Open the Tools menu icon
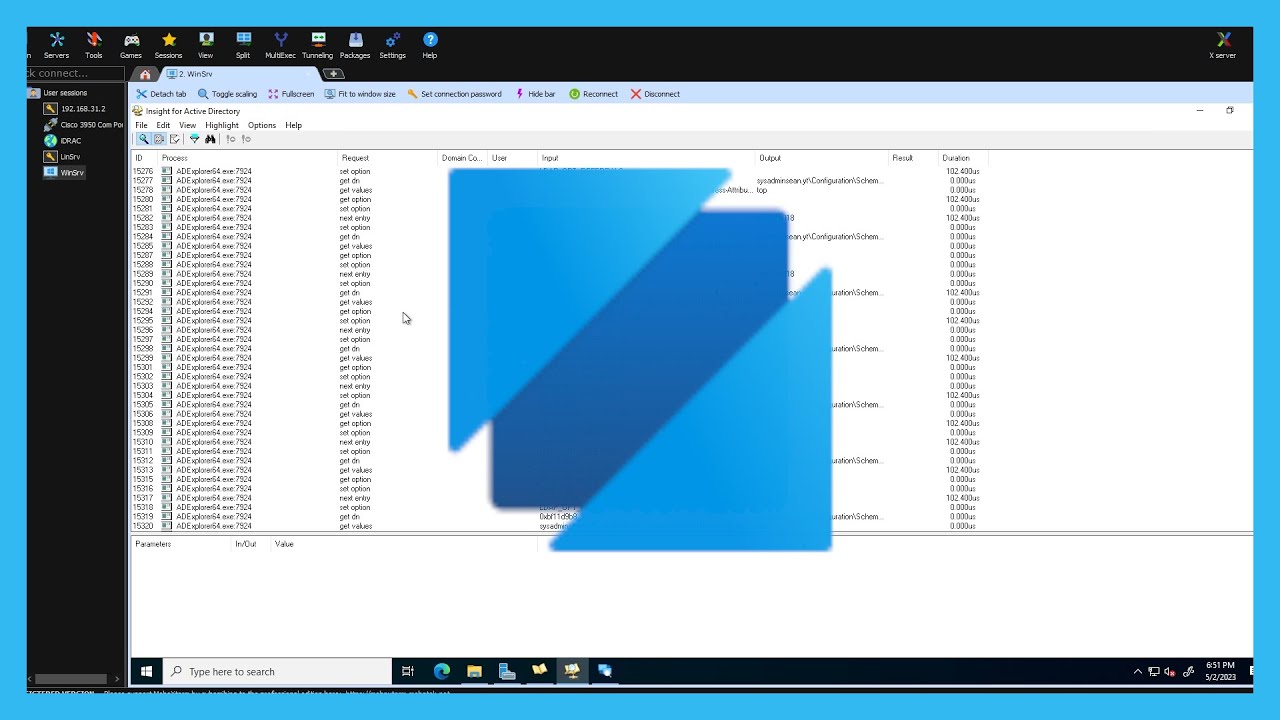The image size is (1280, 720). (x=94, y=45)
